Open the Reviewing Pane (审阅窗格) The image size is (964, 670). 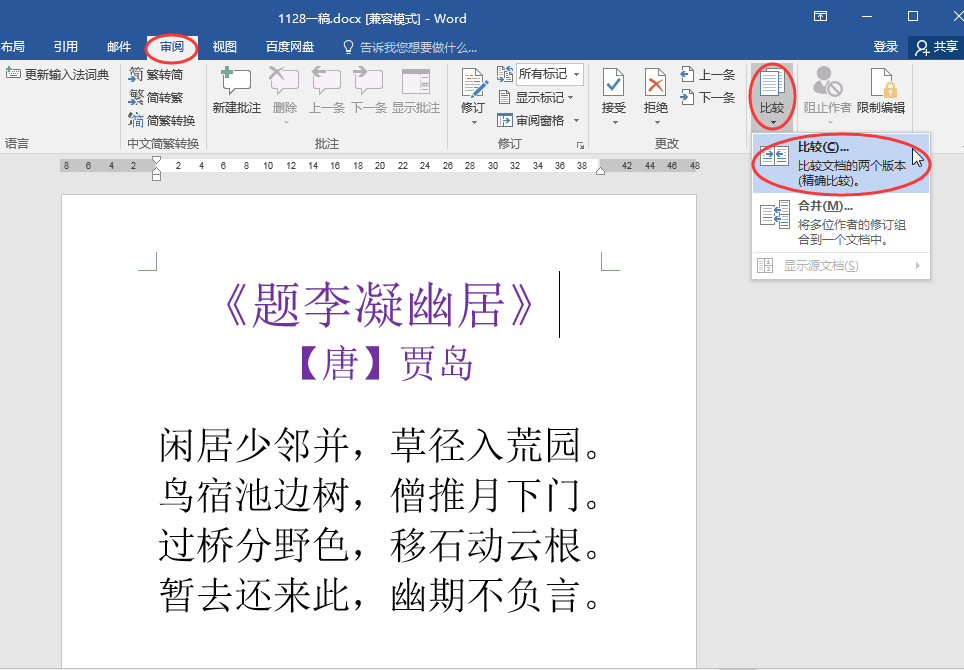click(531, 120)
